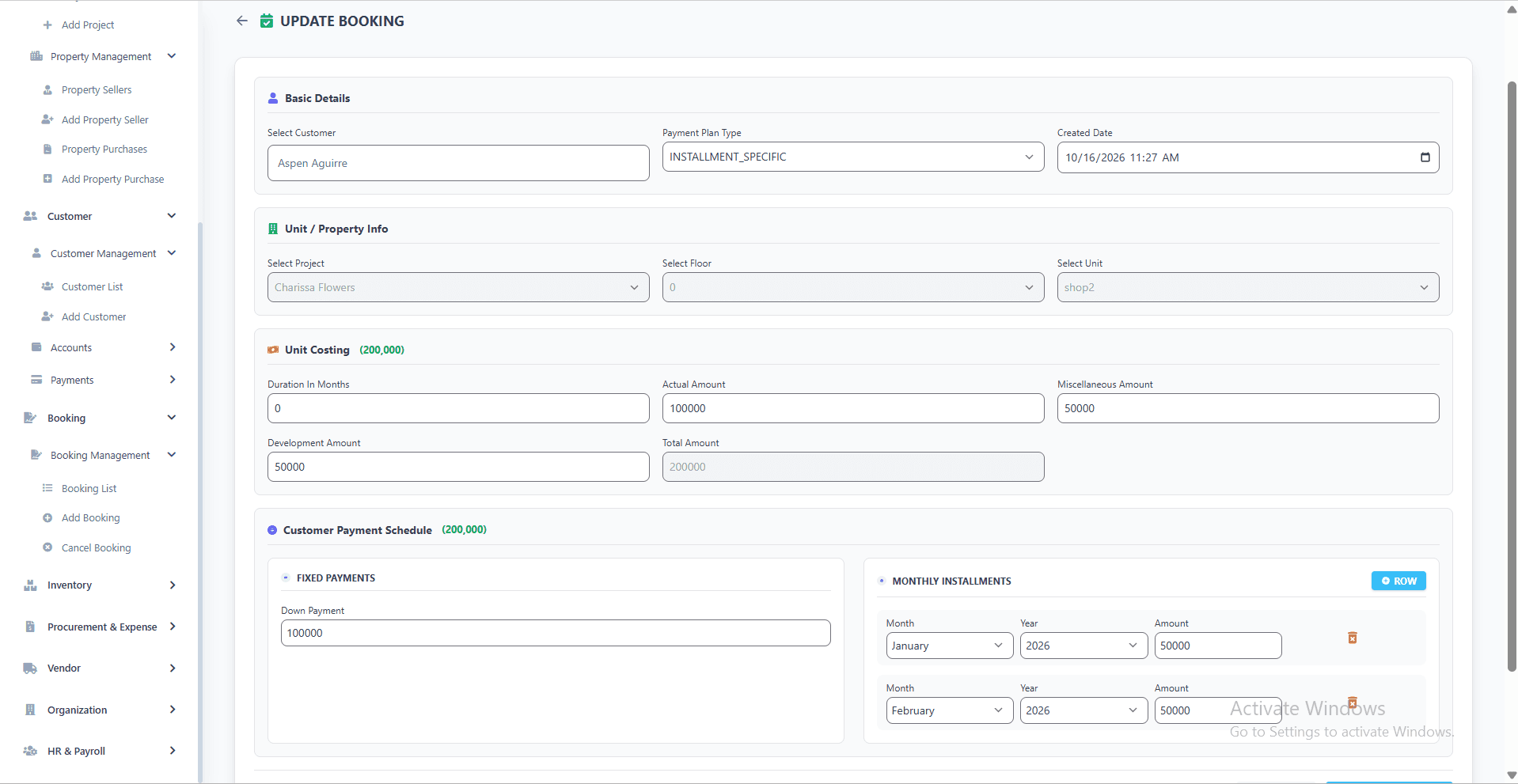
Task: Click the Vendor truck icon
Action: (x=30, y=668)
